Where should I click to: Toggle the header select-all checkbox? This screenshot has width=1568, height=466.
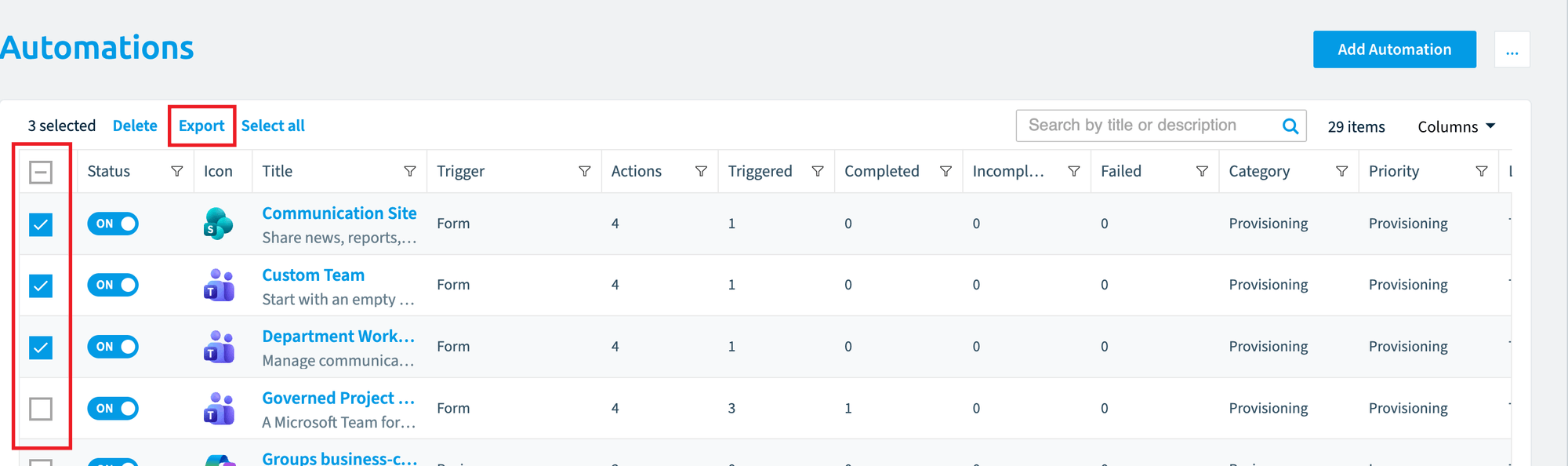coord(41,172)
